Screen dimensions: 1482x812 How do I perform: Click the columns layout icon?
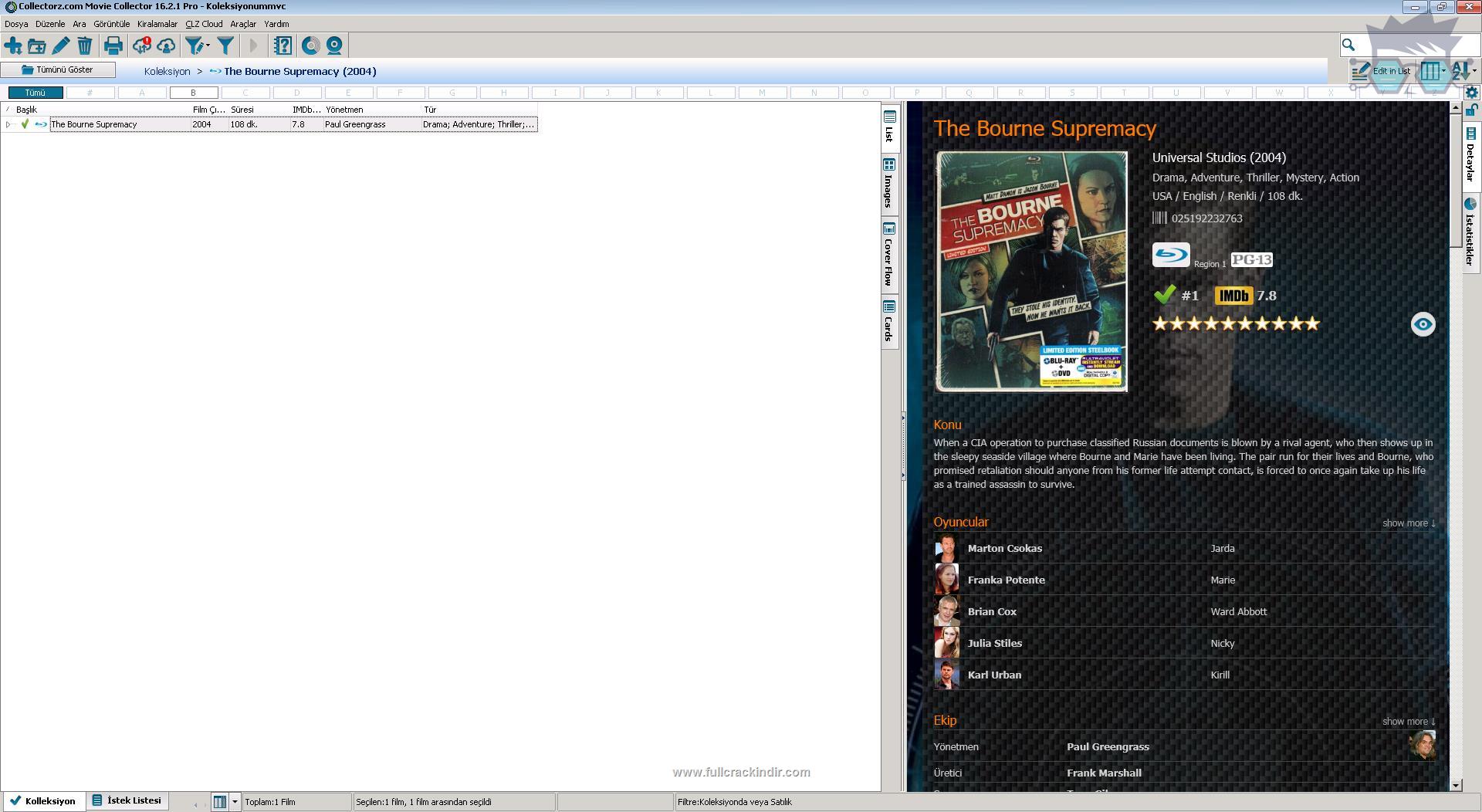coord(1430,71)
